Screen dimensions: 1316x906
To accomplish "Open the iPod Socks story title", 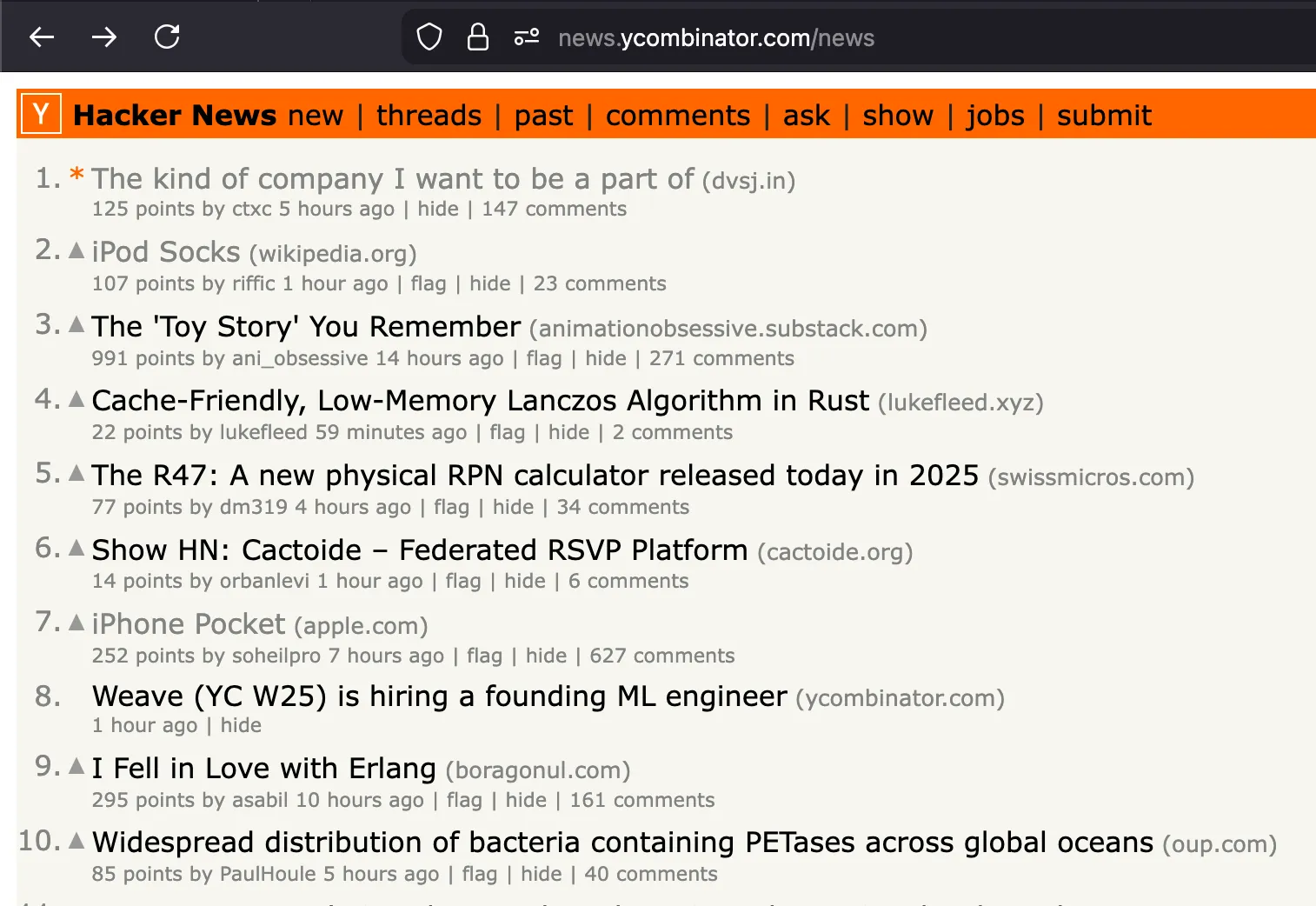I will click(166, 251).
